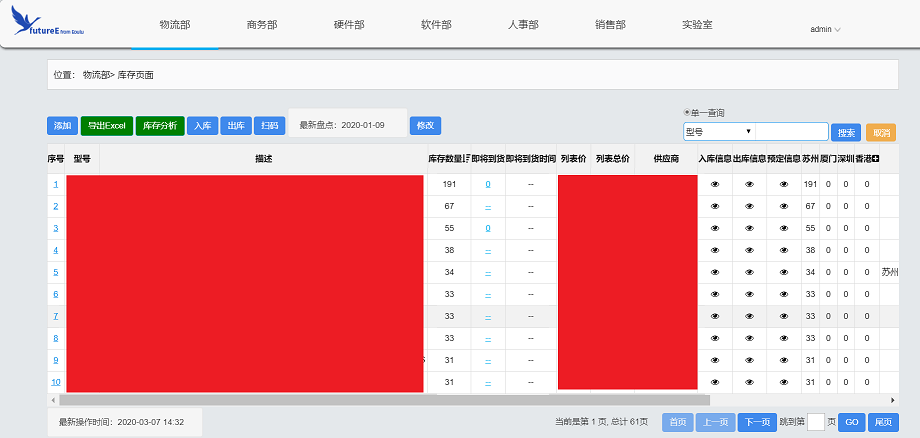The width and height of the screenshot is (920, 438).
Task: Open row 1 serial number link
Action: (55, 184)
